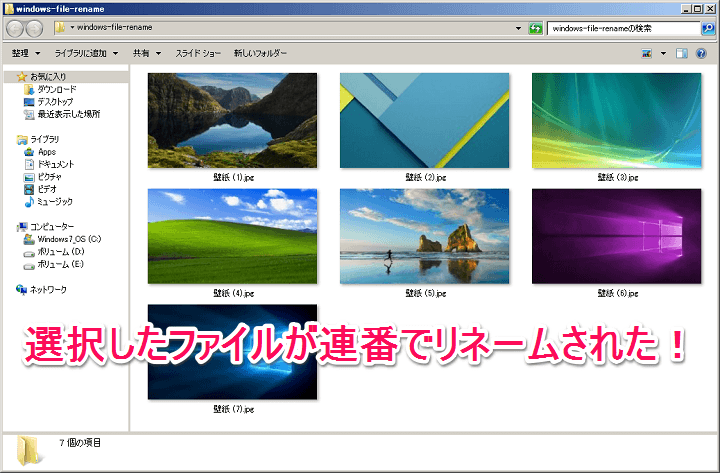This screenshot has width=720, height=473.
Task: Open the ライブラリに追加 dropdown
Action: coord(86,53)
